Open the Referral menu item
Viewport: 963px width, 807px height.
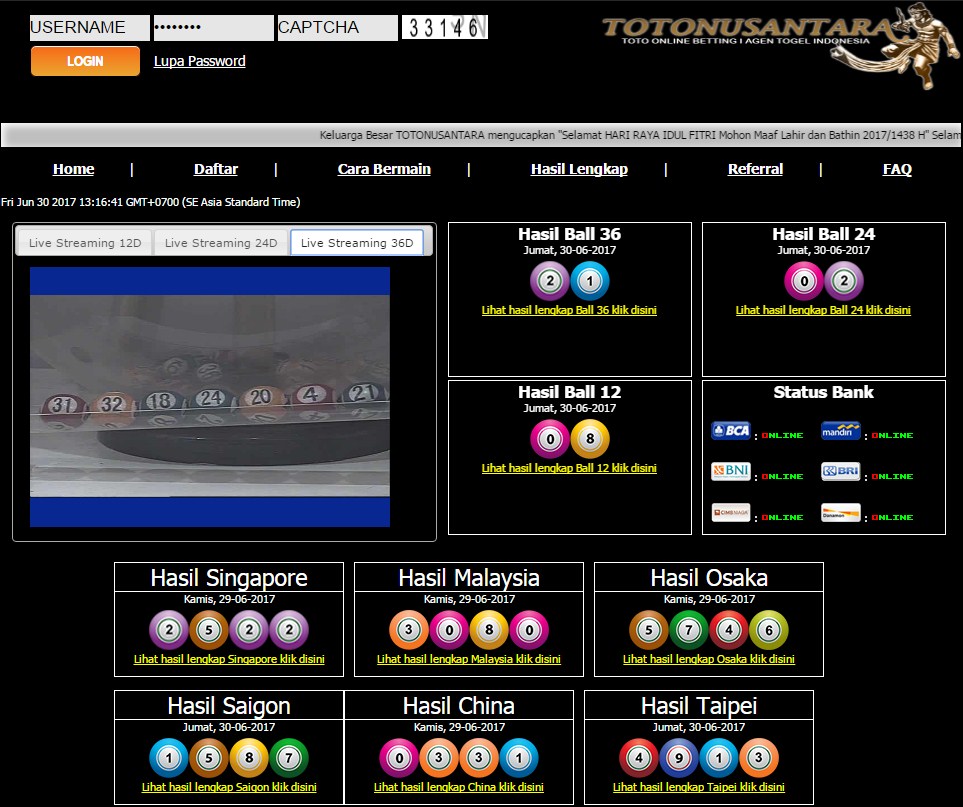click(755, 169)
